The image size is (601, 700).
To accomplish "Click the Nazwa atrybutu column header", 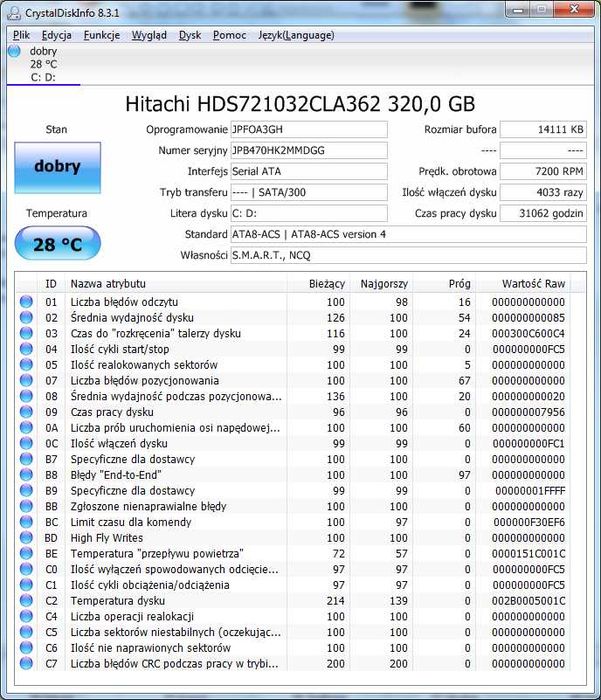I will tap(176, 283).
